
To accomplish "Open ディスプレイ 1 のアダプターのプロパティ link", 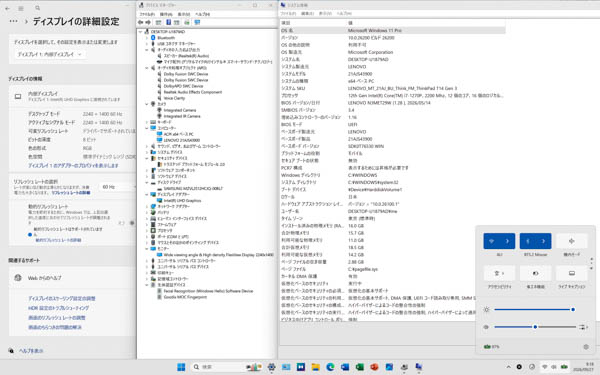I will pos(73,166).
